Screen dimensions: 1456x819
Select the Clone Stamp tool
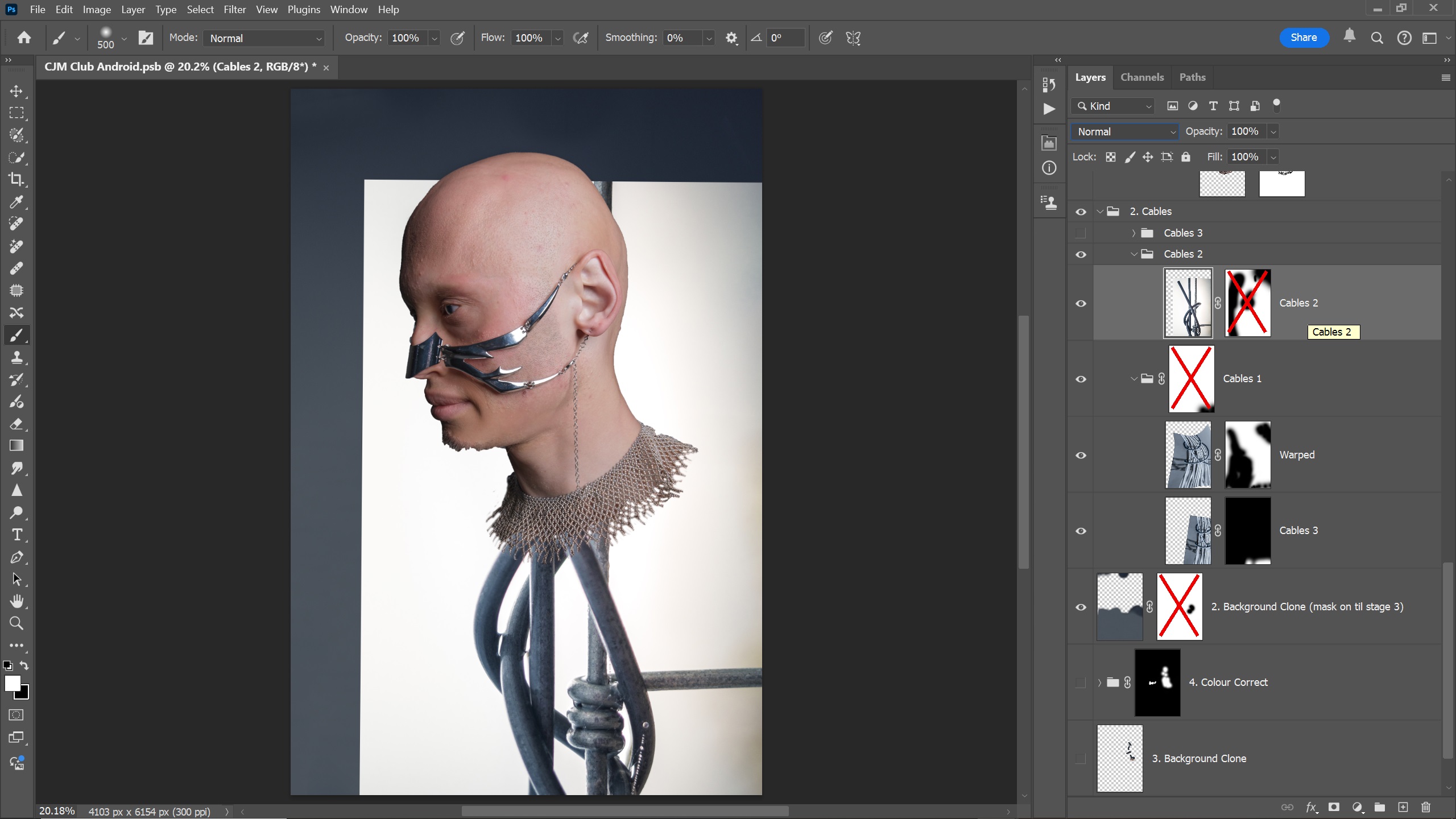(16, 358)
